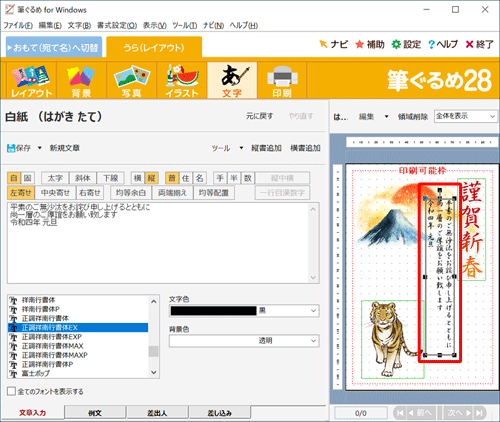
Task: Go to first page navigation icon
Action: [x=400, y=413]
